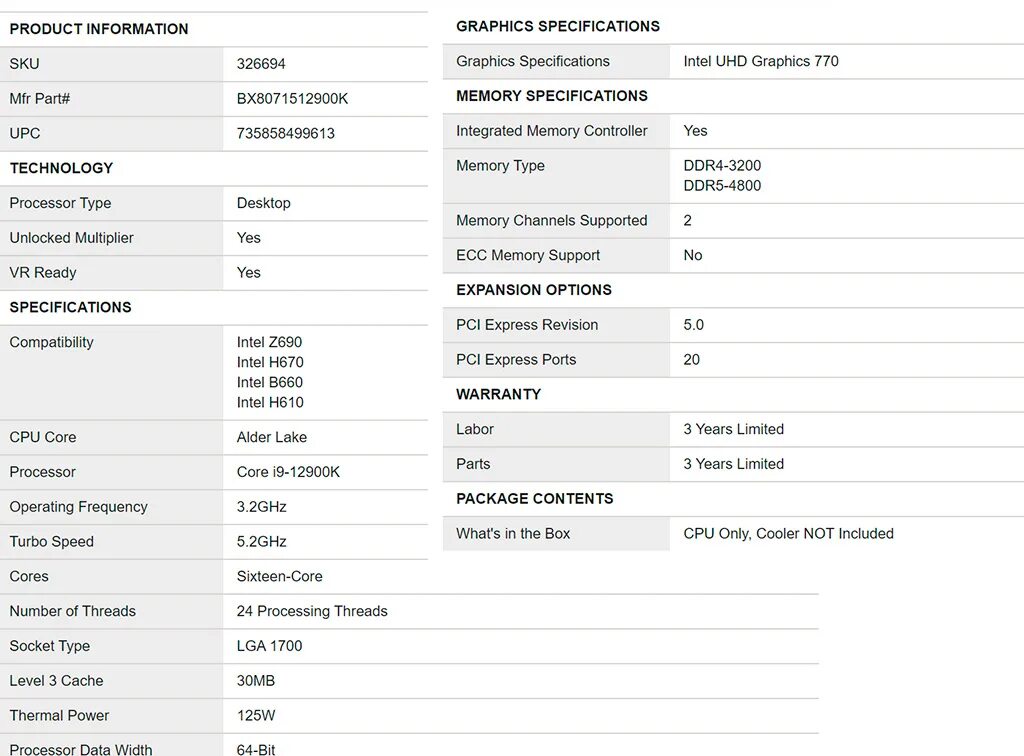The width and height of the screenshot is (1024, 756).
Task: Click the Parts warranty 3 Years Limited
Action: [x=733, y=464]
